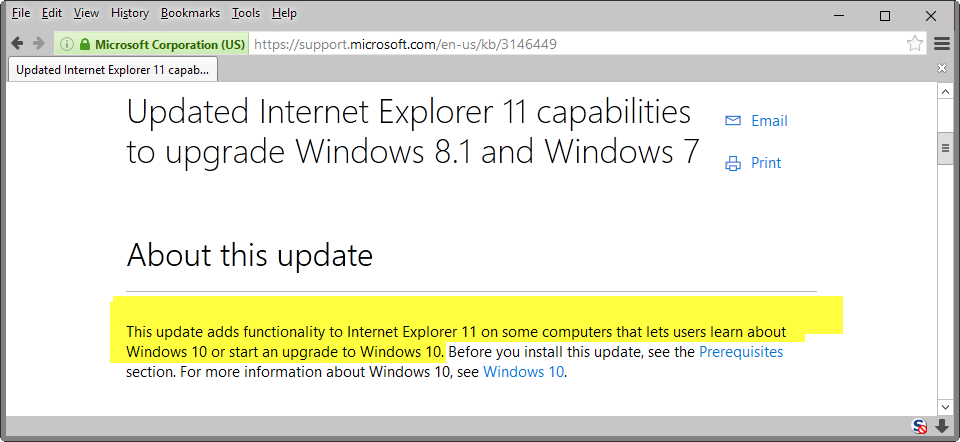Click the NoScript icon in status bar
960x442 pixels.
coord(920,426)
